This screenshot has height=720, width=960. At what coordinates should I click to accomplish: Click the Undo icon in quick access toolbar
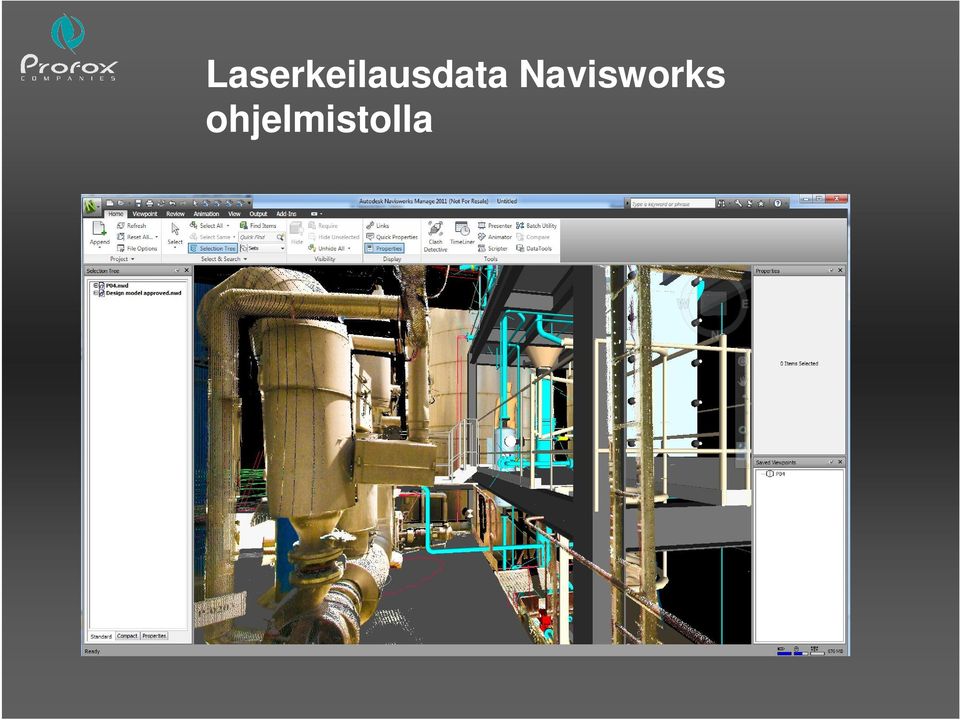click(172, 203)
